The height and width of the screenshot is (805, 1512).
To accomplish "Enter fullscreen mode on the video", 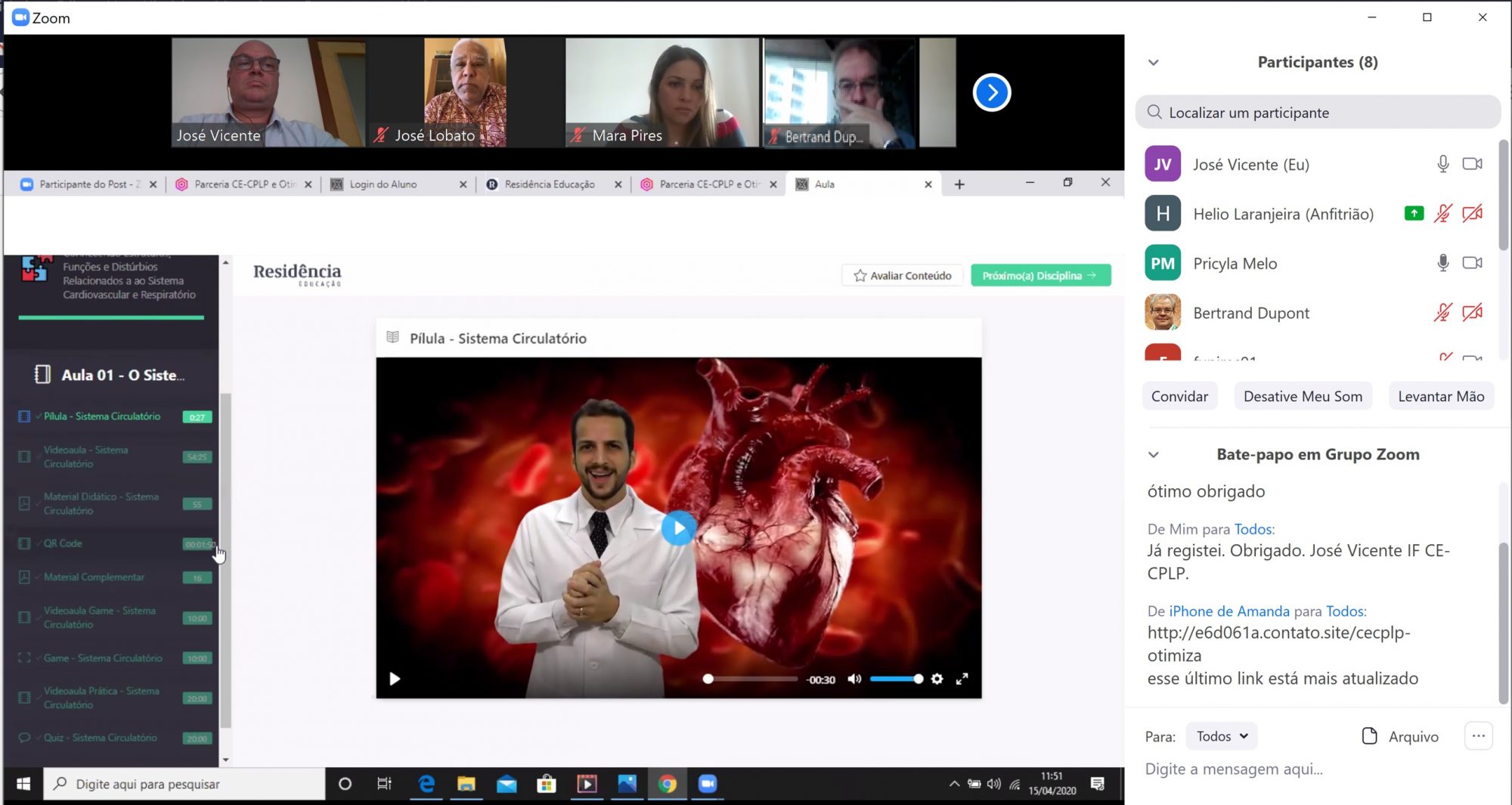I will coord(962,679).
